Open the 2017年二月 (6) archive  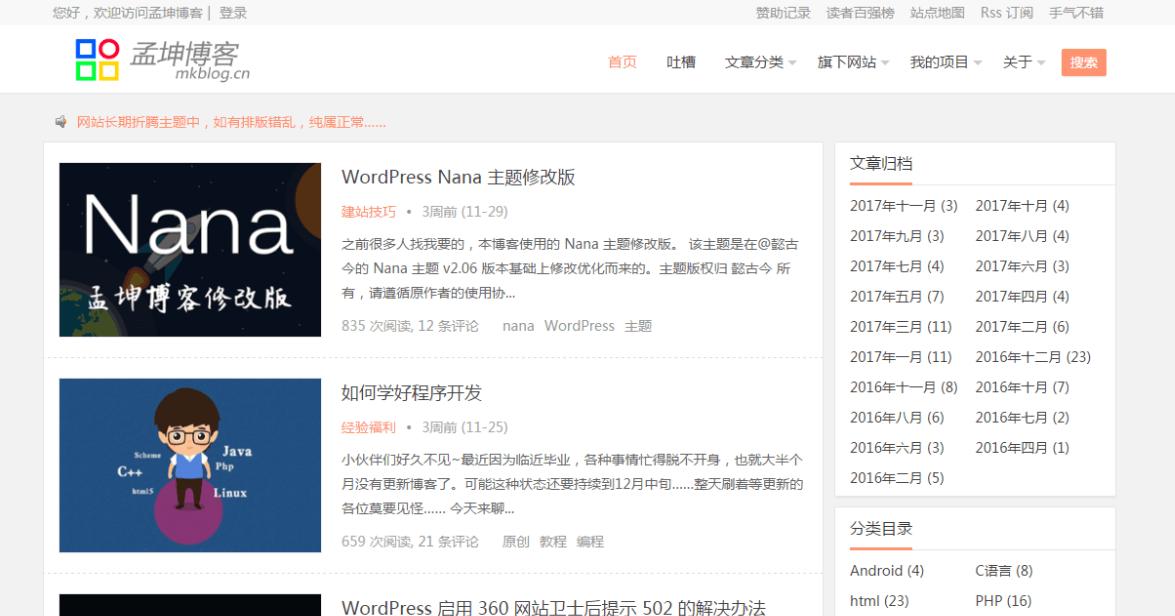click(1022, 327)
